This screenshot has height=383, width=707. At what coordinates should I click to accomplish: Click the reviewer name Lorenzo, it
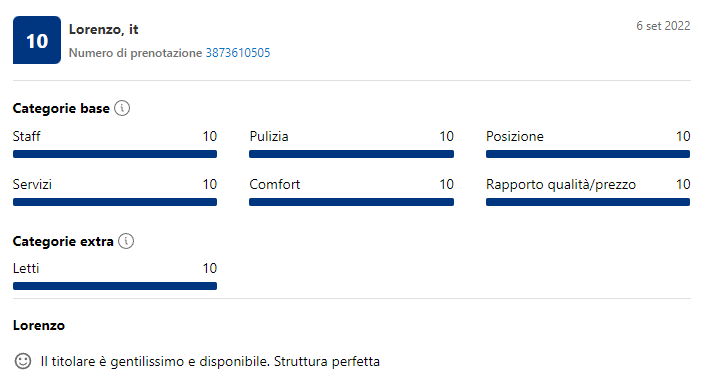(103, 29)
